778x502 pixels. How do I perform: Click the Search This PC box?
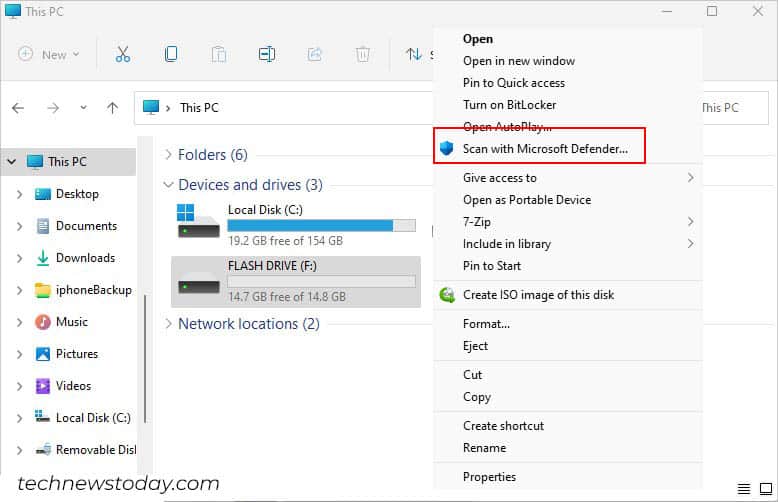coord(735,108)
